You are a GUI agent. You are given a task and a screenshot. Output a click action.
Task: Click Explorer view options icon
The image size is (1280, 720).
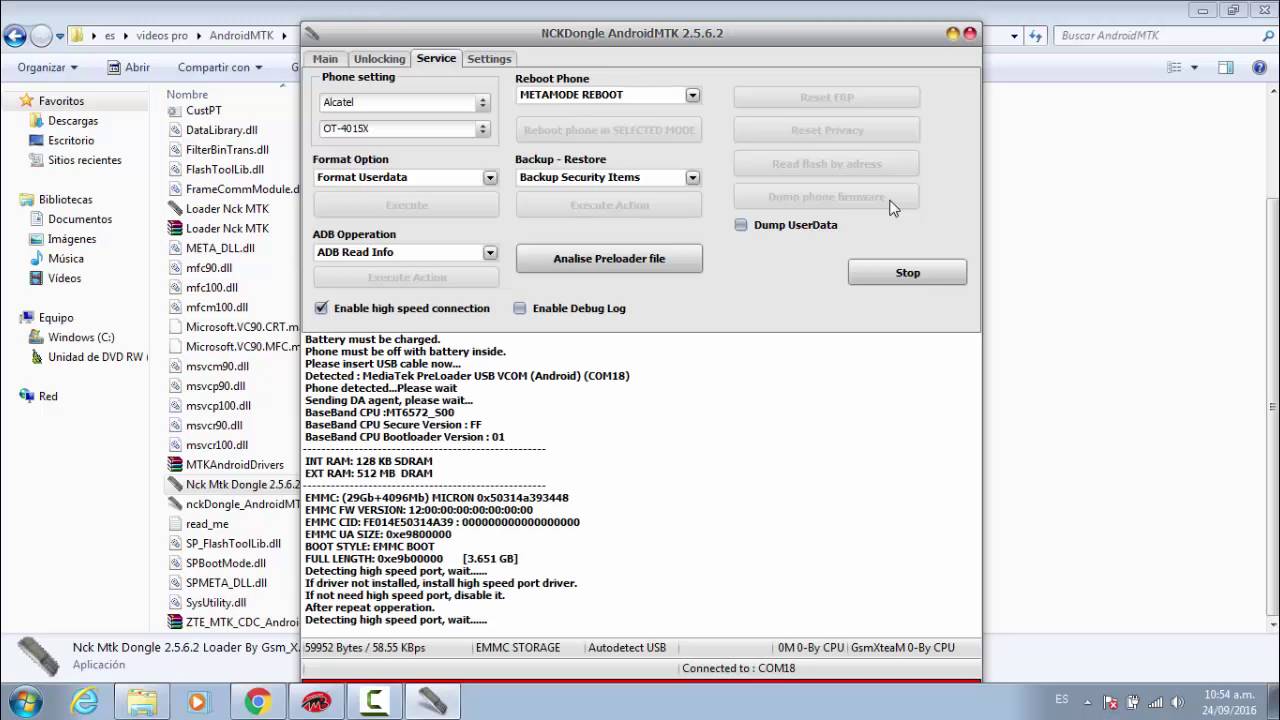(1176, 68)
